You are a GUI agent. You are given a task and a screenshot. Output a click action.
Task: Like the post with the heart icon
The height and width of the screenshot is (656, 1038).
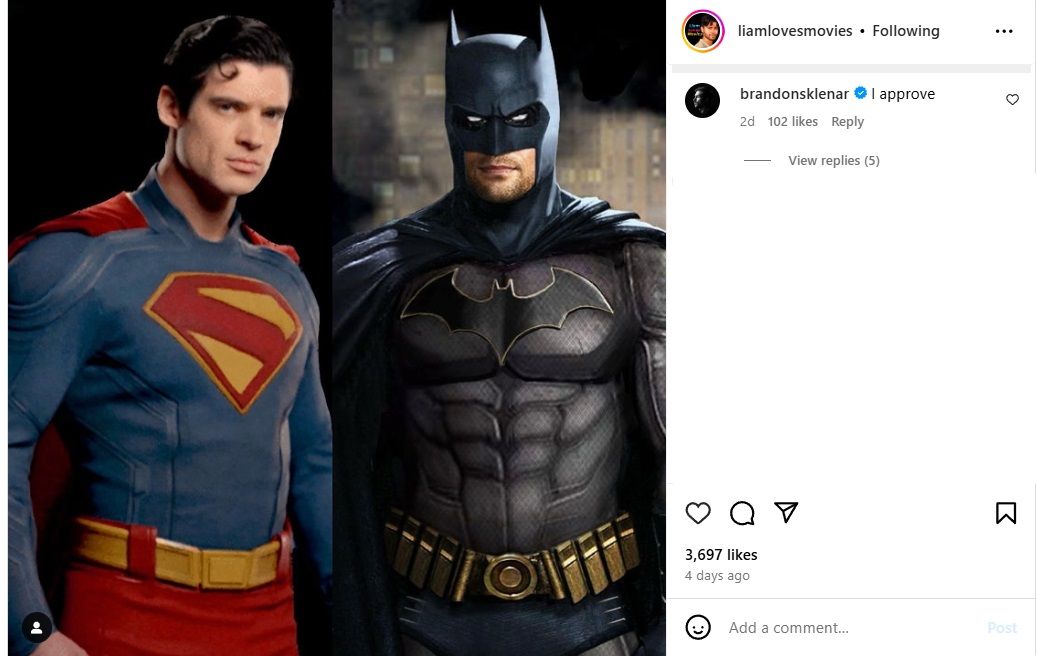[698, 513]
